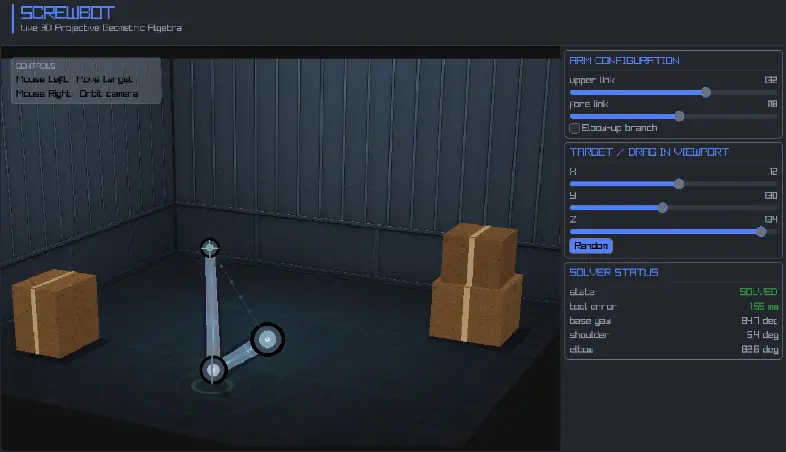Viewport: 786px width, 452px height.
Task: Click the bottom stacked cardboard box
Action: coord(476,311)
